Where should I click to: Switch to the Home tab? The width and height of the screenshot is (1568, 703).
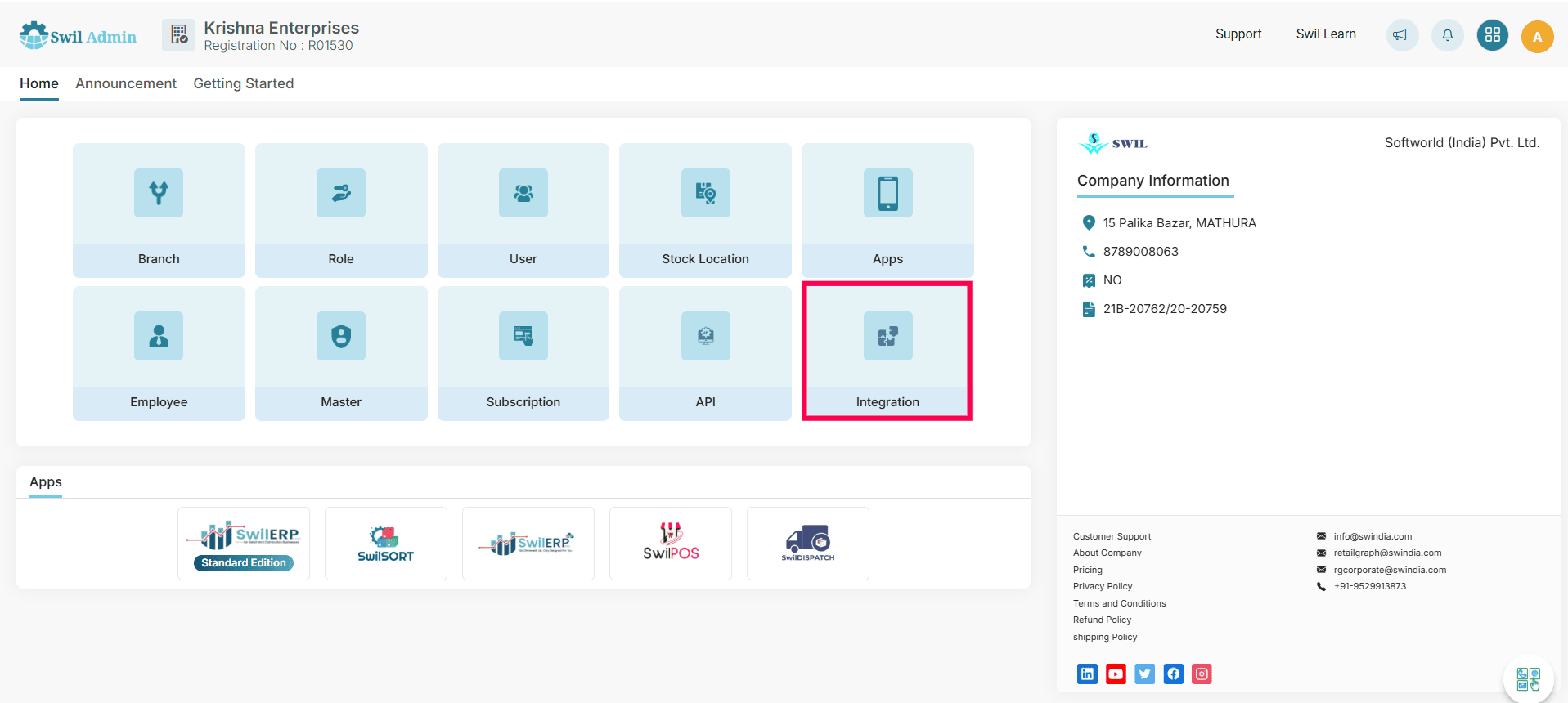point(39,83)
